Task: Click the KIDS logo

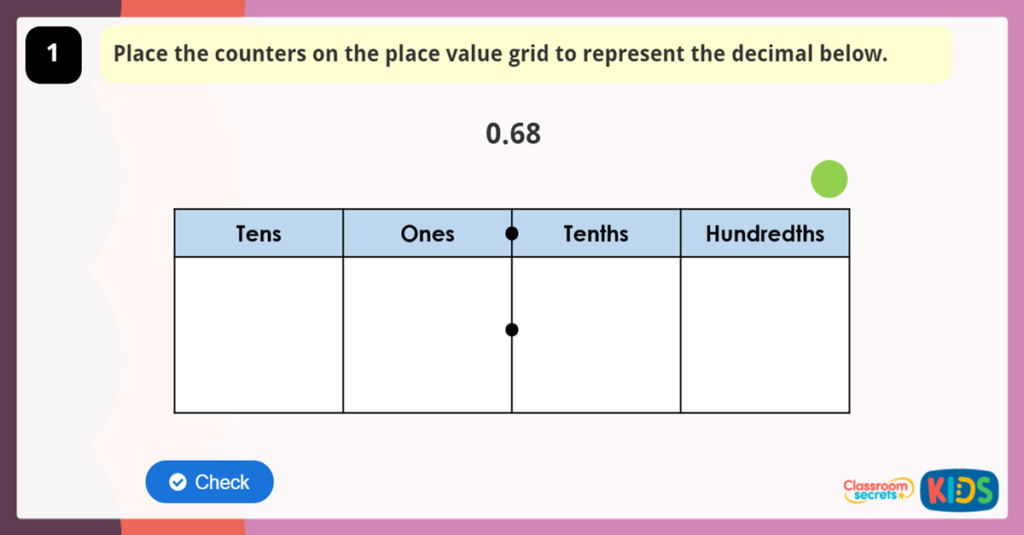Action: pyautogui.click(x=959, y=489)
